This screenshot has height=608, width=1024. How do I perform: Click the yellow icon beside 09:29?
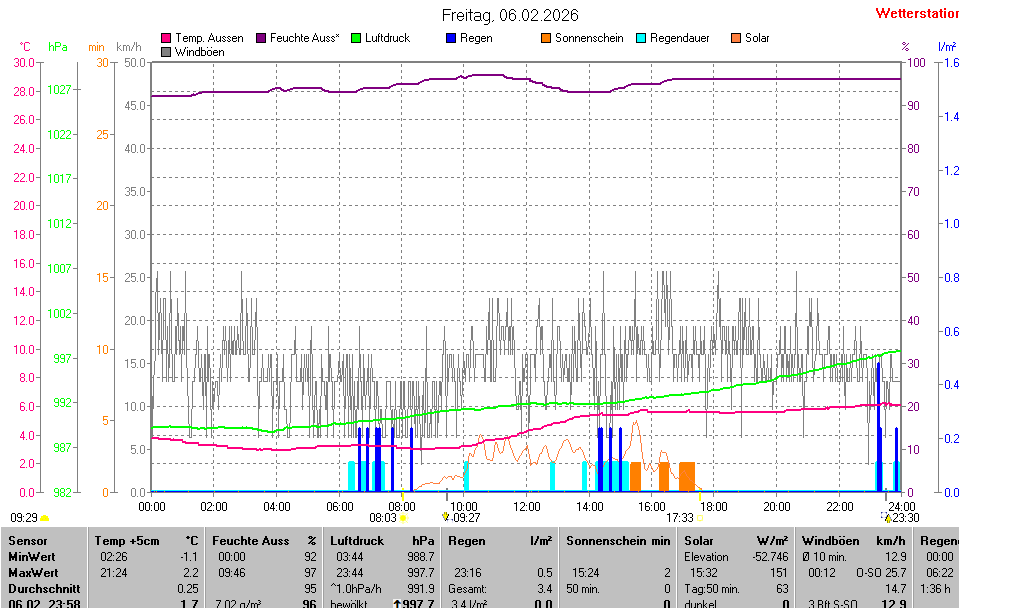45,518
